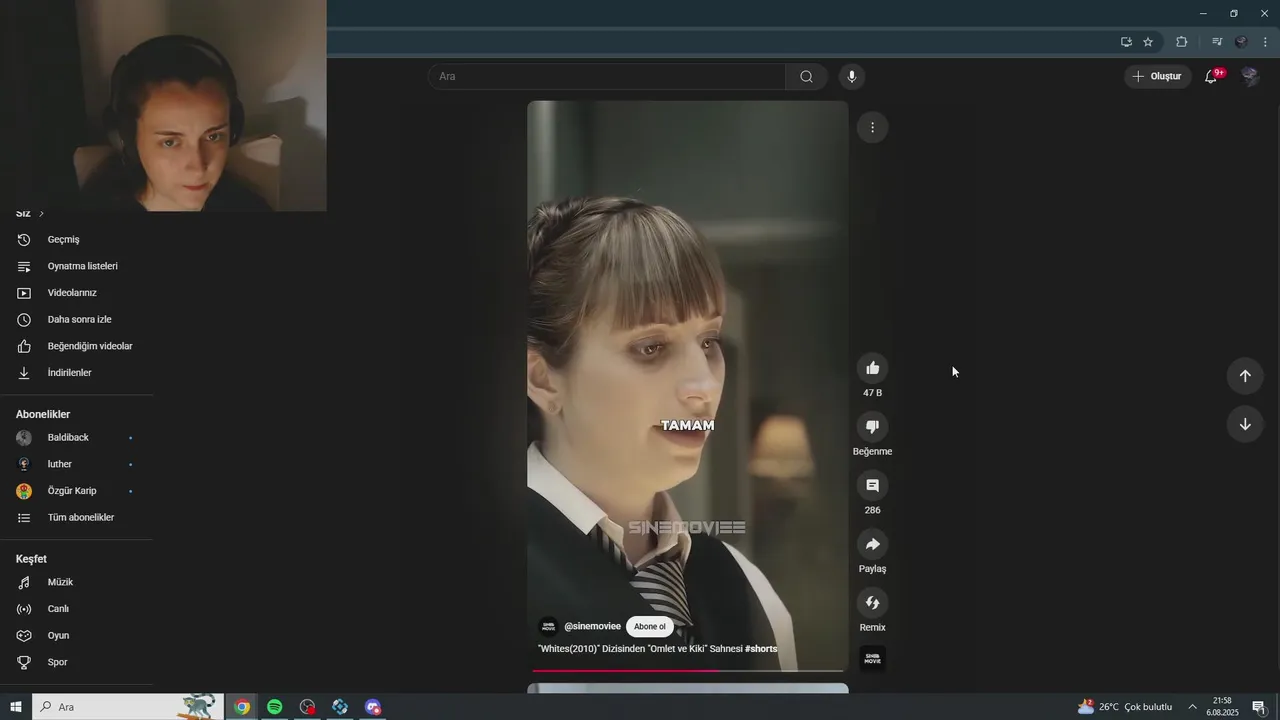Subscribe with Abone ol button
1280x720 pixels.
[649, 627]
